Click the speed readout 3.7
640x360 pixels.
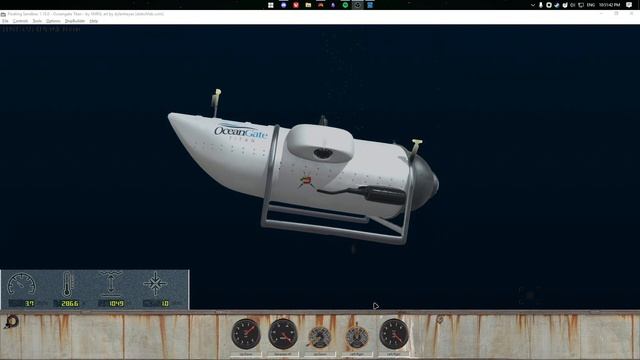click(x=22, y=303)
